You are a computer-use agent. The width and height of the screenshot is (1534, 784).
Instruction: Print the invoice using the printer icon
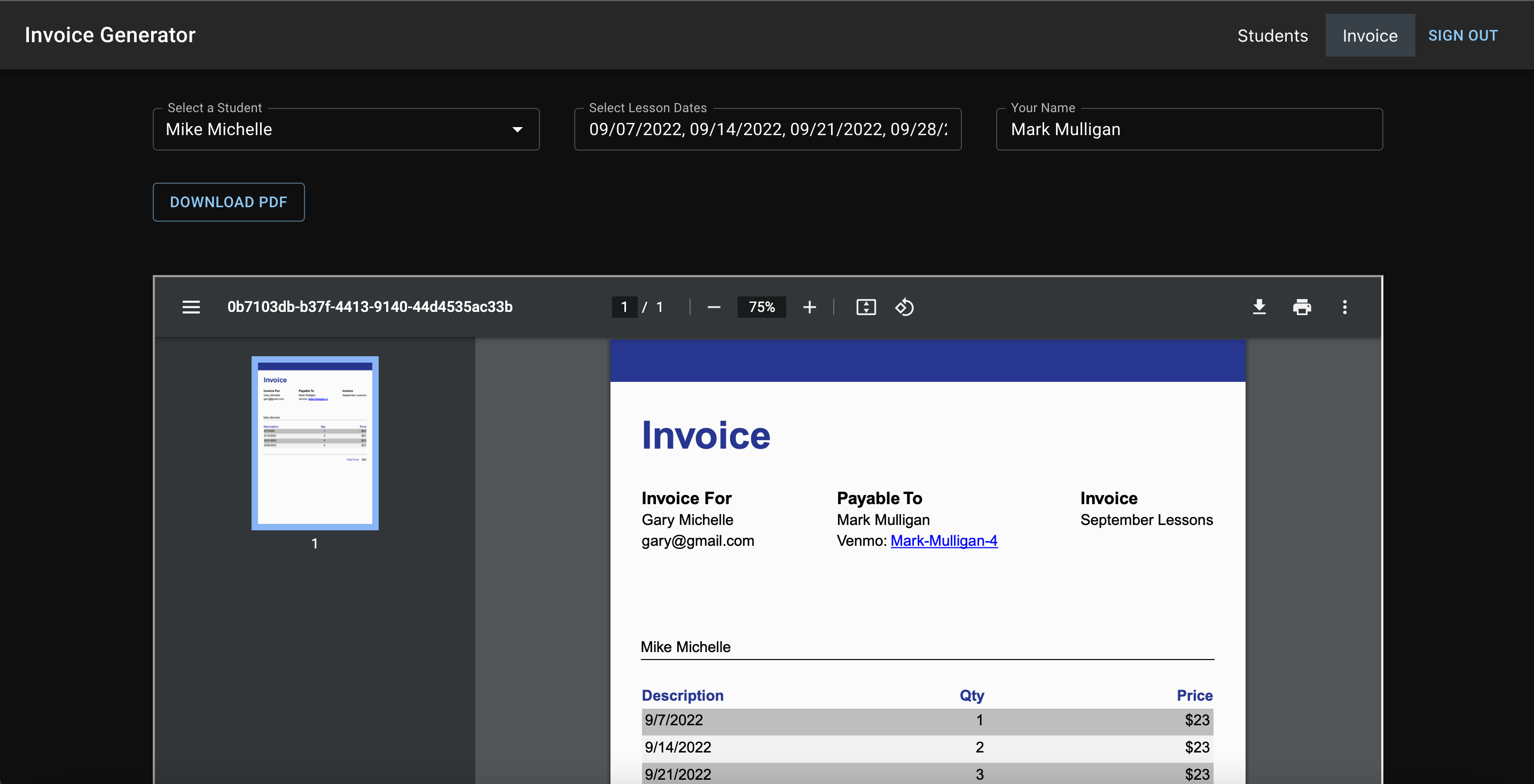pos(1302,307)
